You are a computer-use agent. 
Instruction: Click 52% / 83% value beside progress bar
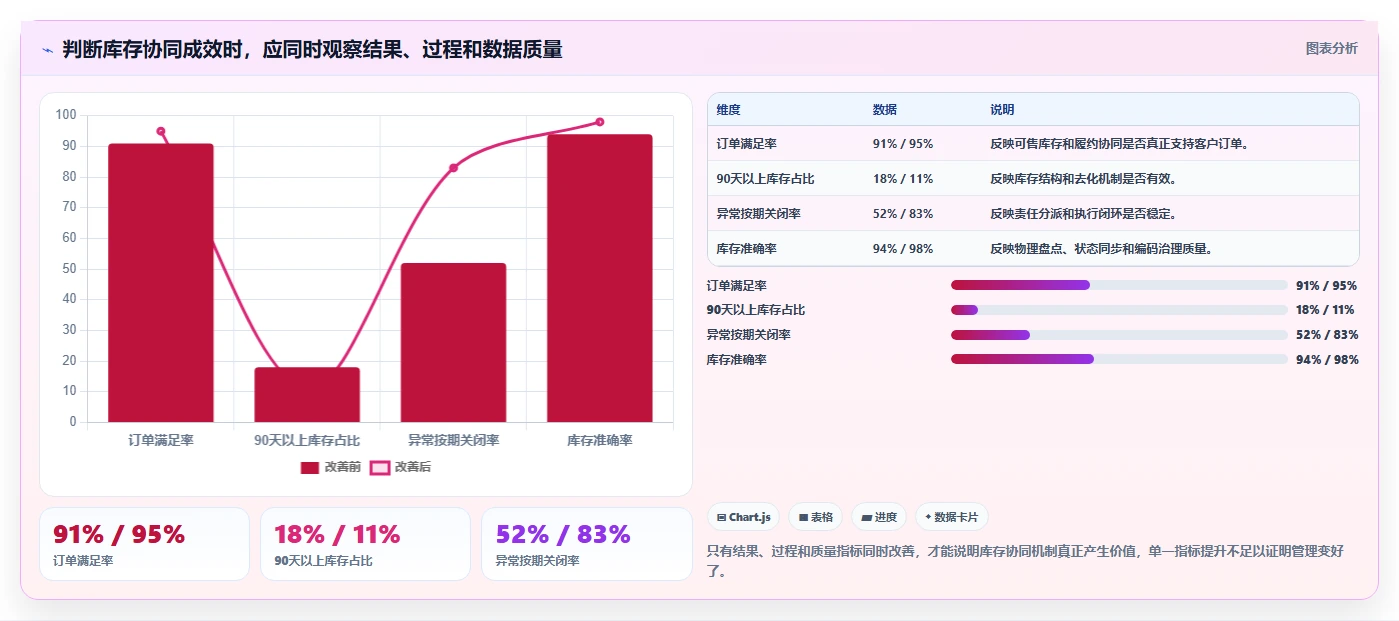(1327, 335)
